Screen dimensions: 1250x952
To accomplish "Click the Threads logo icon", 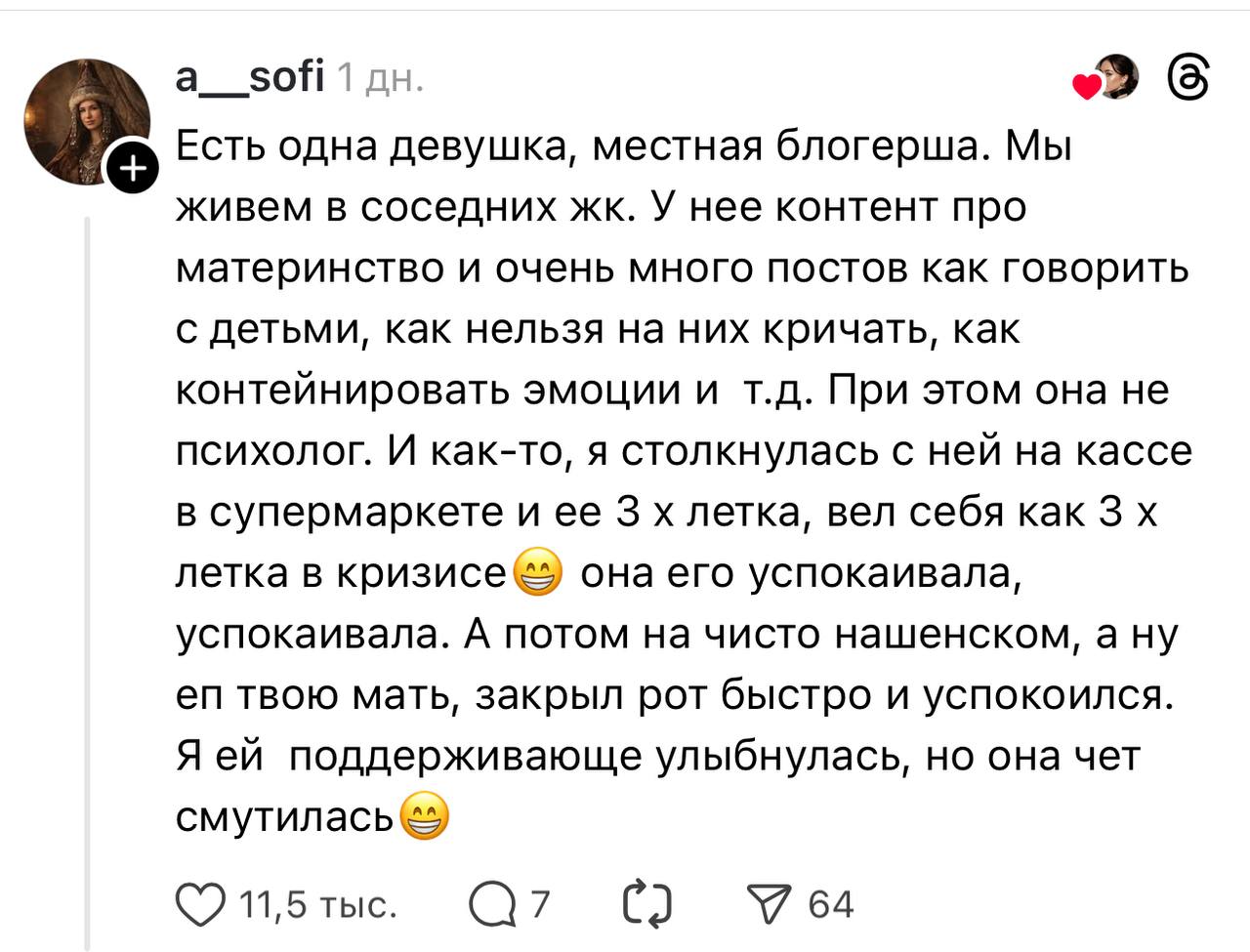I will 1189,78.
